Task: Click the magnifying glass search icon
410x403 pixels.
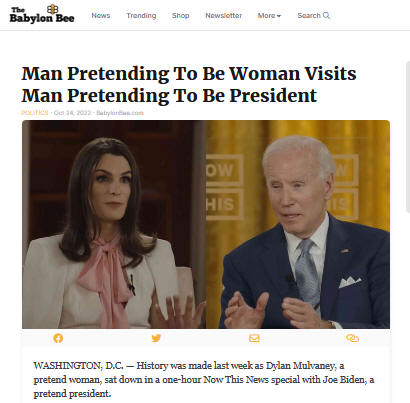Action: [x=326, y=15]
